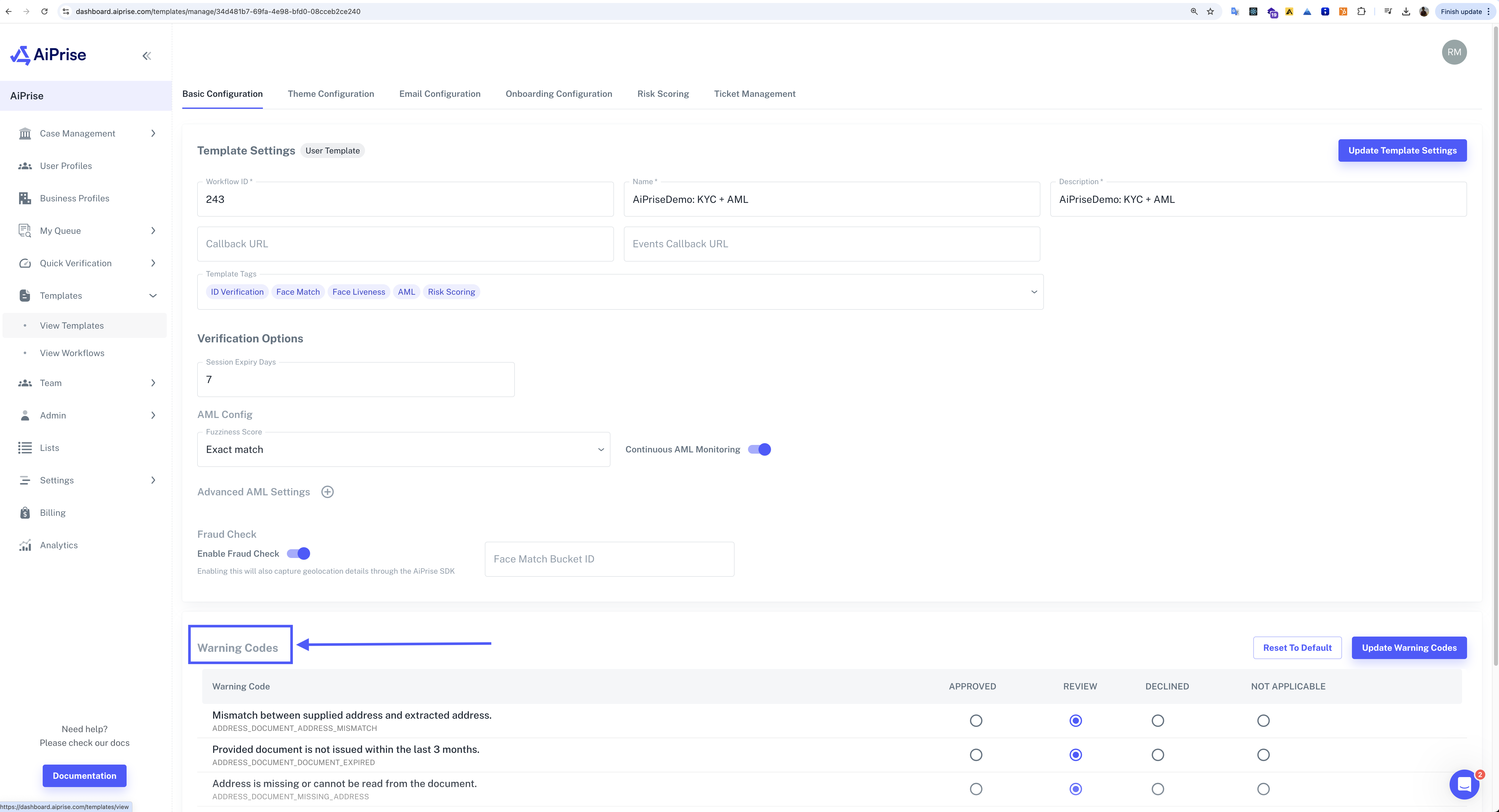The width and height of the screenshot is (1499, 812).
Task: Set document expired warning to Declined
Action: coord(1158,755)
